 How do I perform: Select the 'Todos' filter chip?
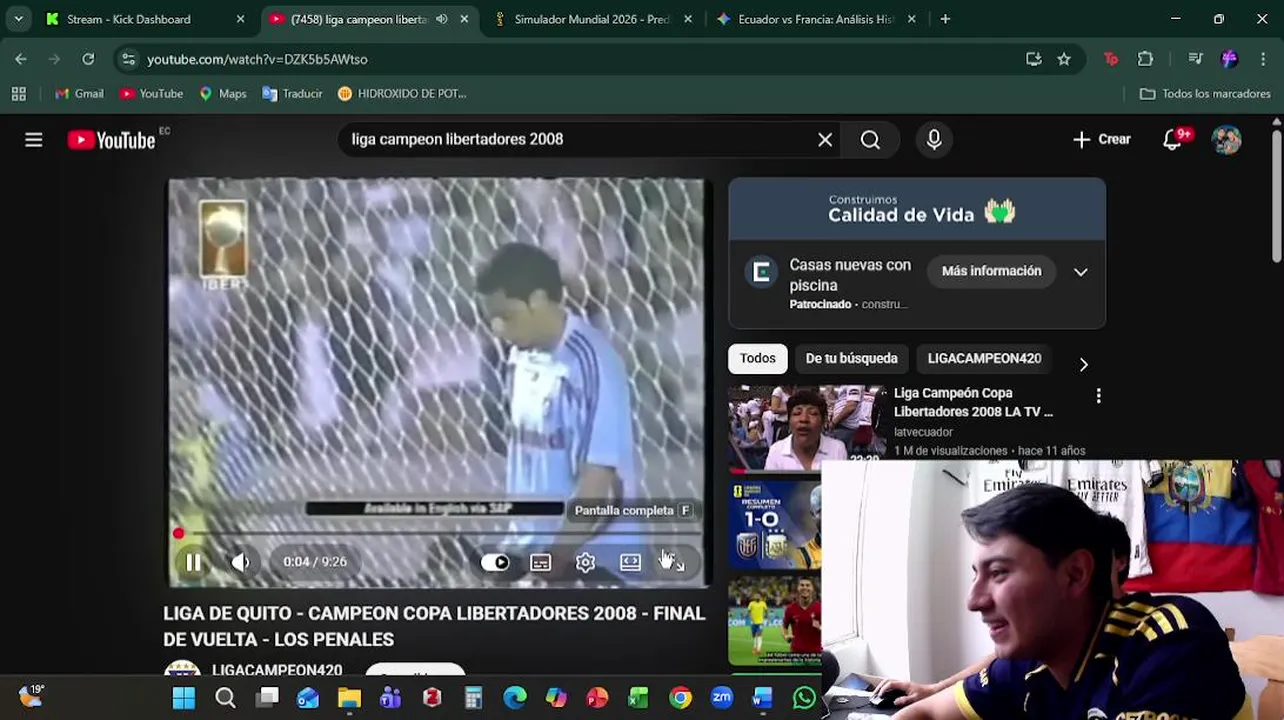[758, 358]
